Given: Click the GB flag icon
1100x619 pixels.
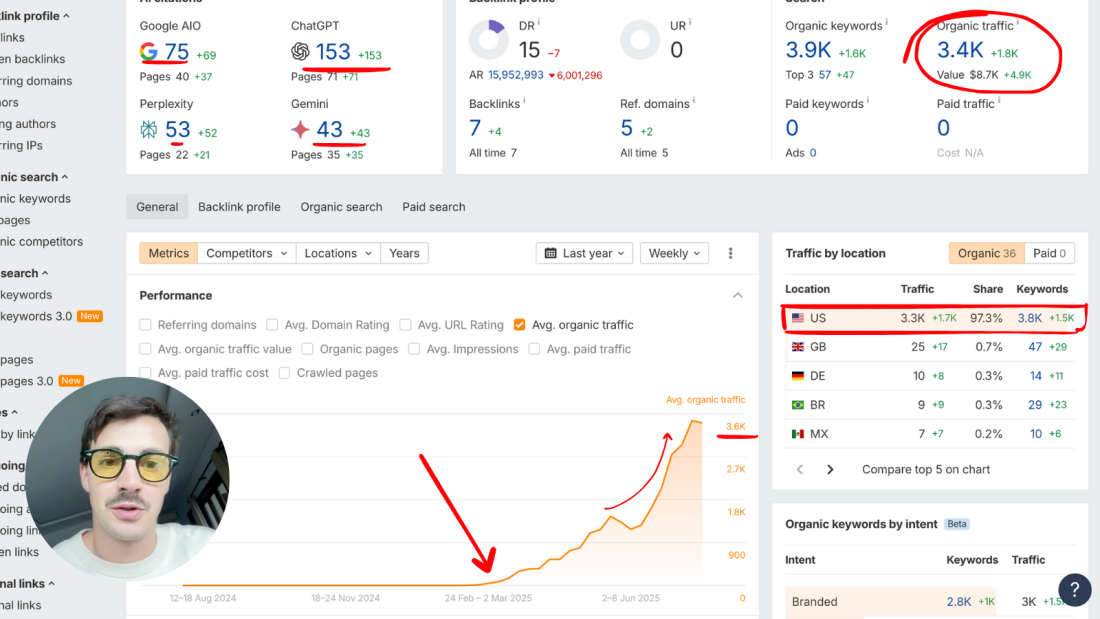Looking at the screenshot, I should [x=798, y=347].
